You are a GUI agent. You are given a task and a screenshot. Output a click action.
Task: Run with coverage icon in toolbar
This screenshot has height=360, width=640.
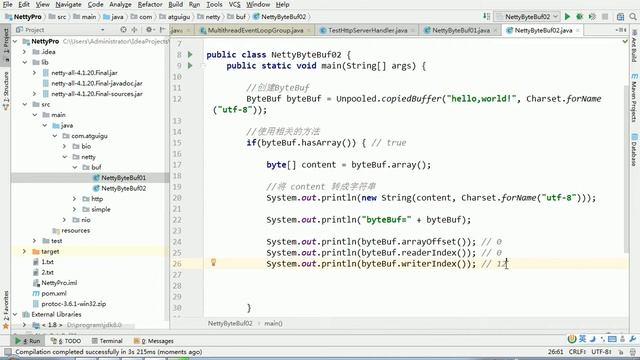pyautogui.click(x=592, y=17)
